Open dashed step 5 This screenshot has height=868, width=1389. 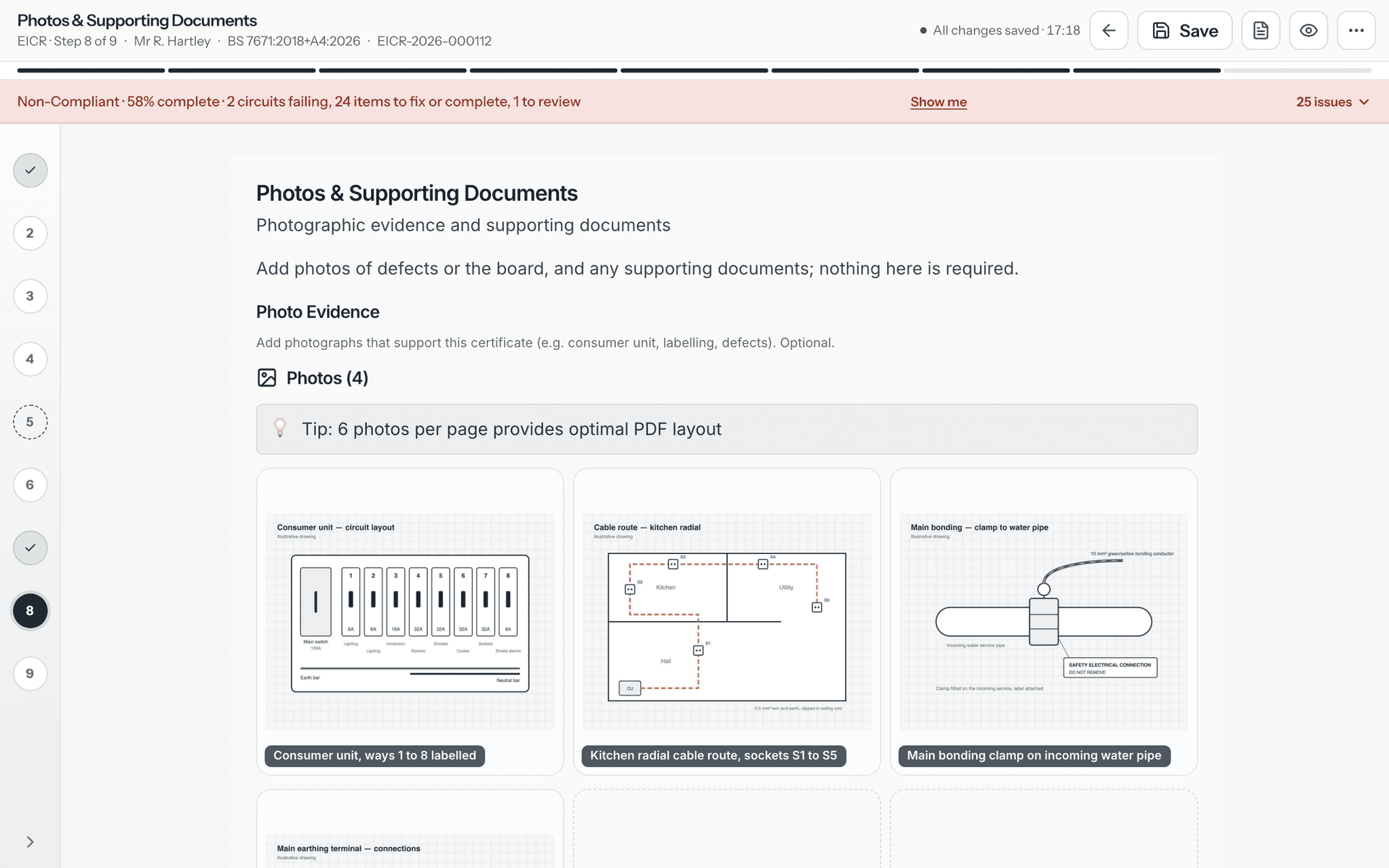click(x=30, y=422)
